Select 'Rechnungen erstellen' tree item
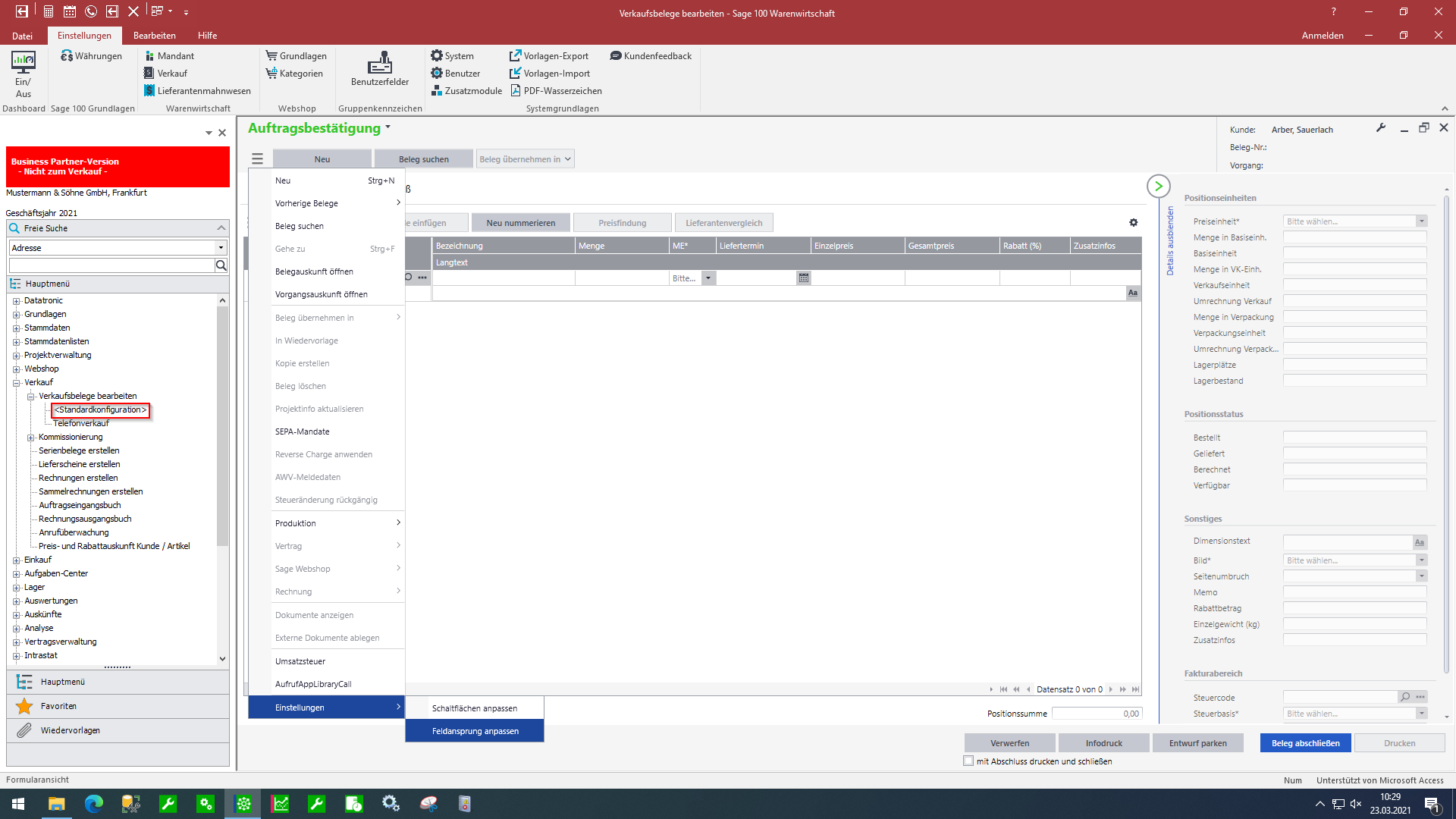Viewport: 1456px width, 819px height. (x=78, y=478)
